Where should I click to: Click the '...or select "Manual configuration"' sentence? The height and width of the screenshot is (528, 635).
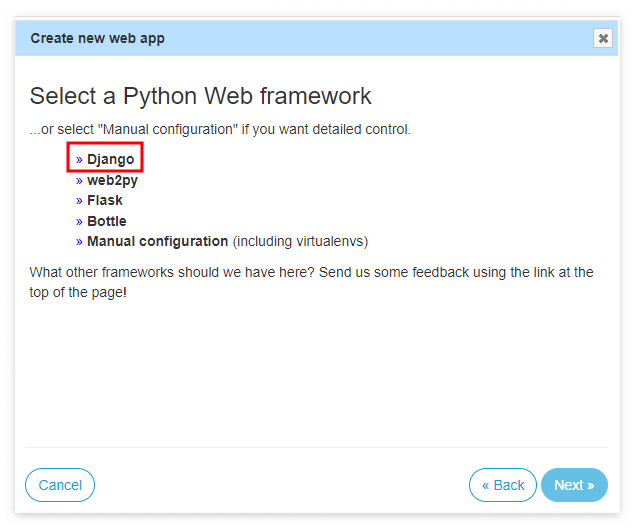[220, 130]
